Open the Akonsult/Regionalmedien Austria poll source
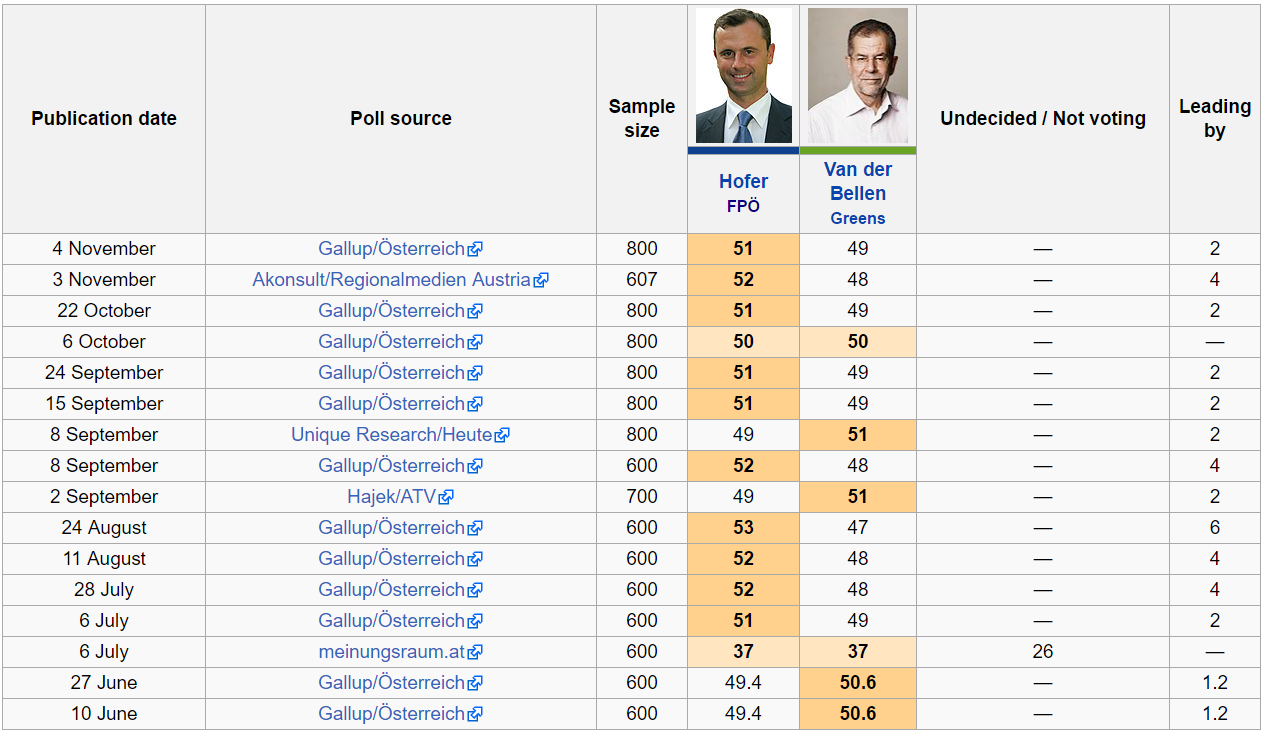1263x733 pixels. coord(391,280)
